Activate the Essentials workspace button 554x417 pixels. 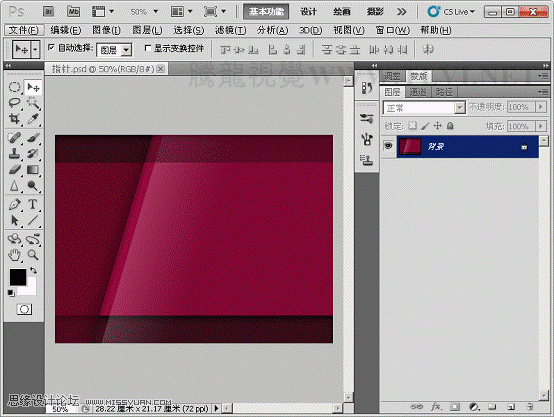point(266,12)
